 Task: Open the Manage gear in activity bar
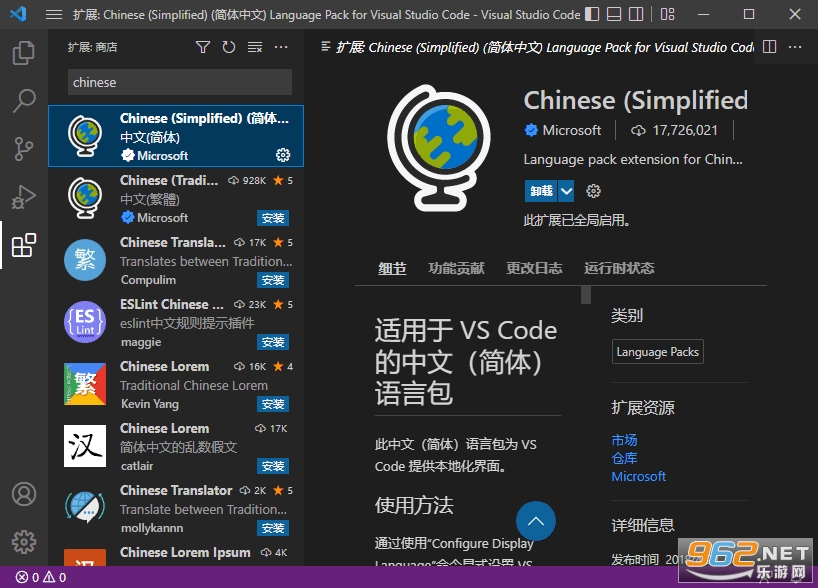click(24, 542)
